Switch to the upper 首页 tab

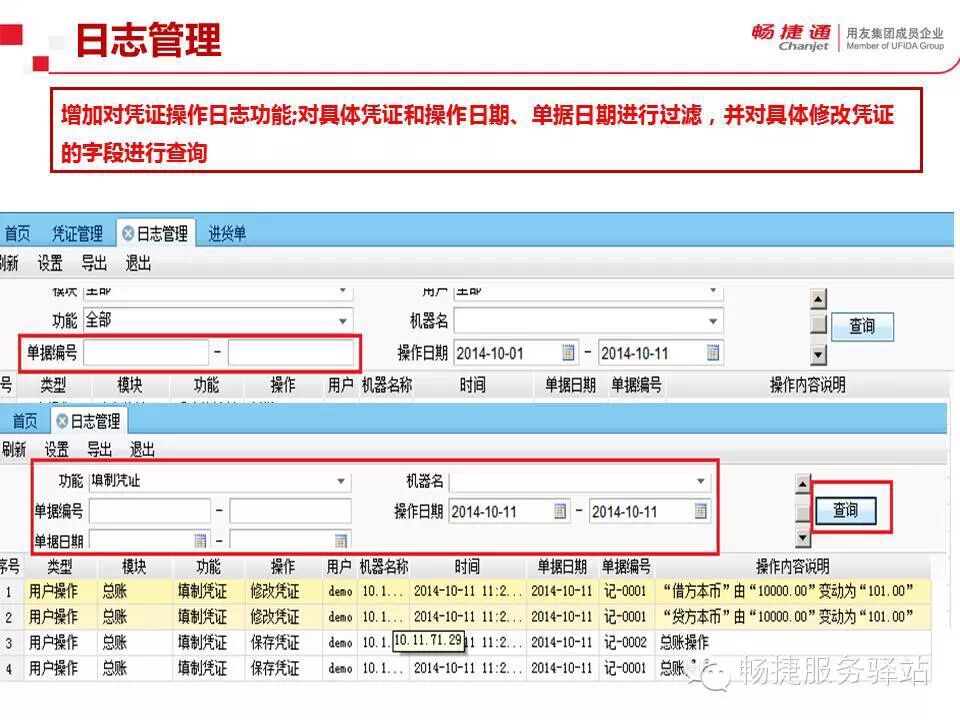(x=17, y=233)
